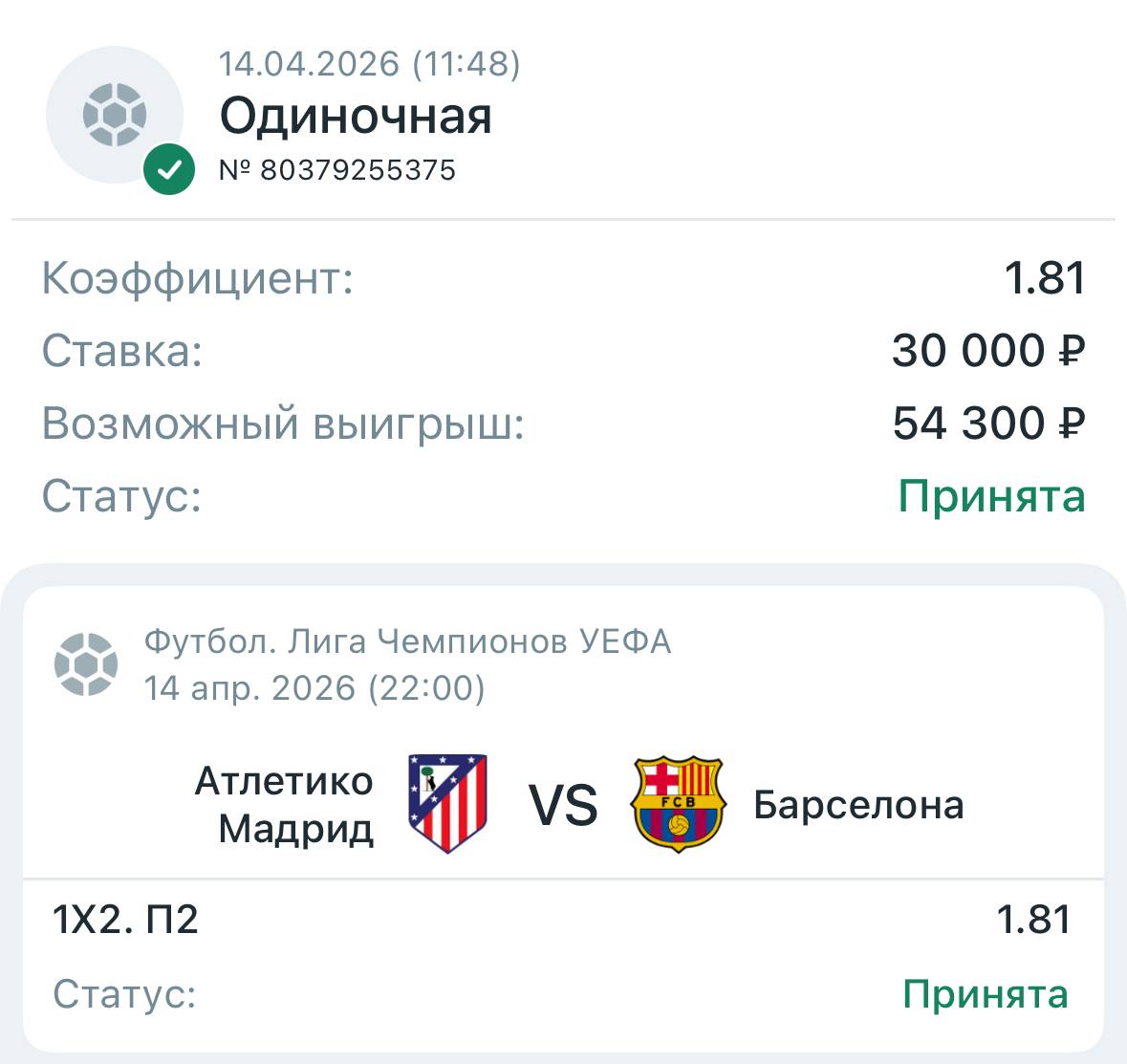Click the FC Barcelona club crest

point(678,804)
